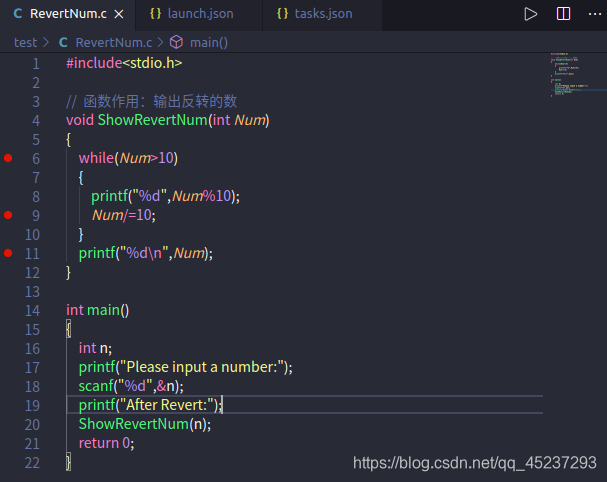
Task: Switch to the tasks.json tab
Action: [322, 14]
